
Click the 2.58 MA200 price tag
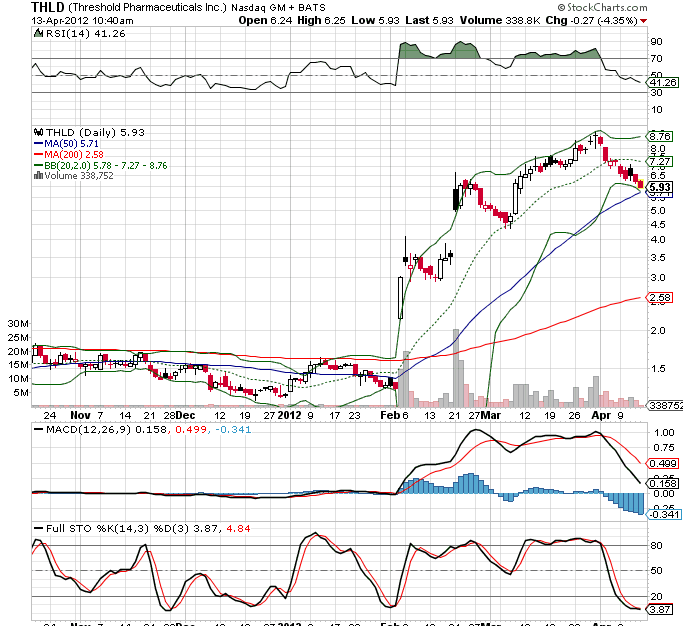(x=659, y=298)
